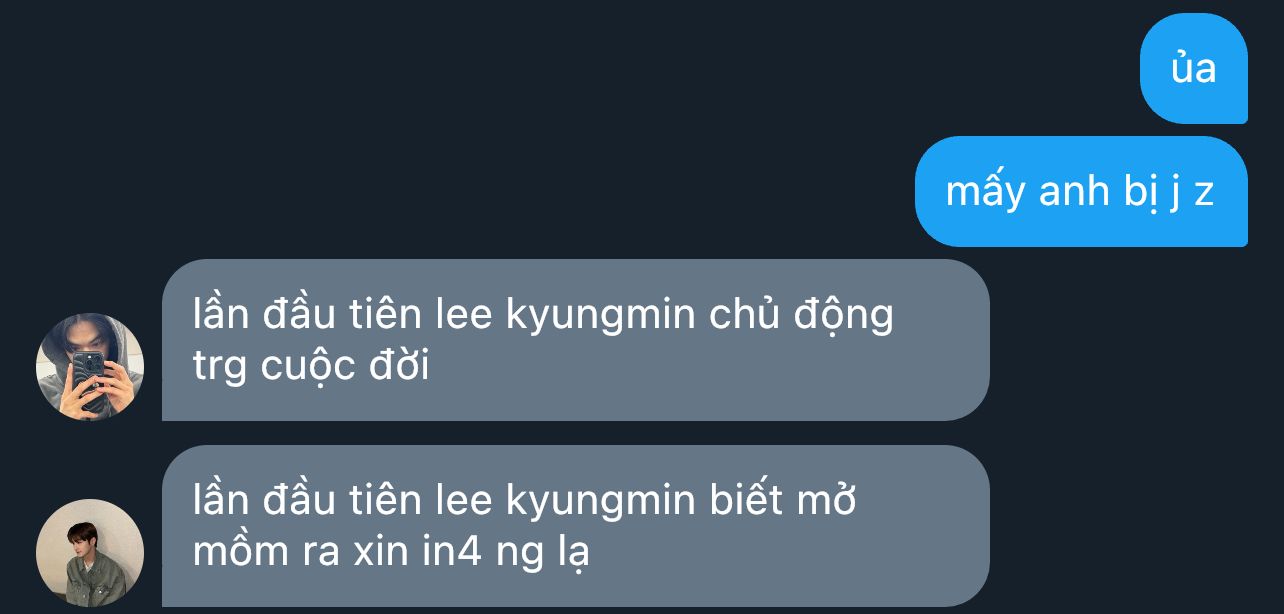Click "lần đầu tiên" in second gray bubble
The image size is (1284, 614).
tap(309, 500)
